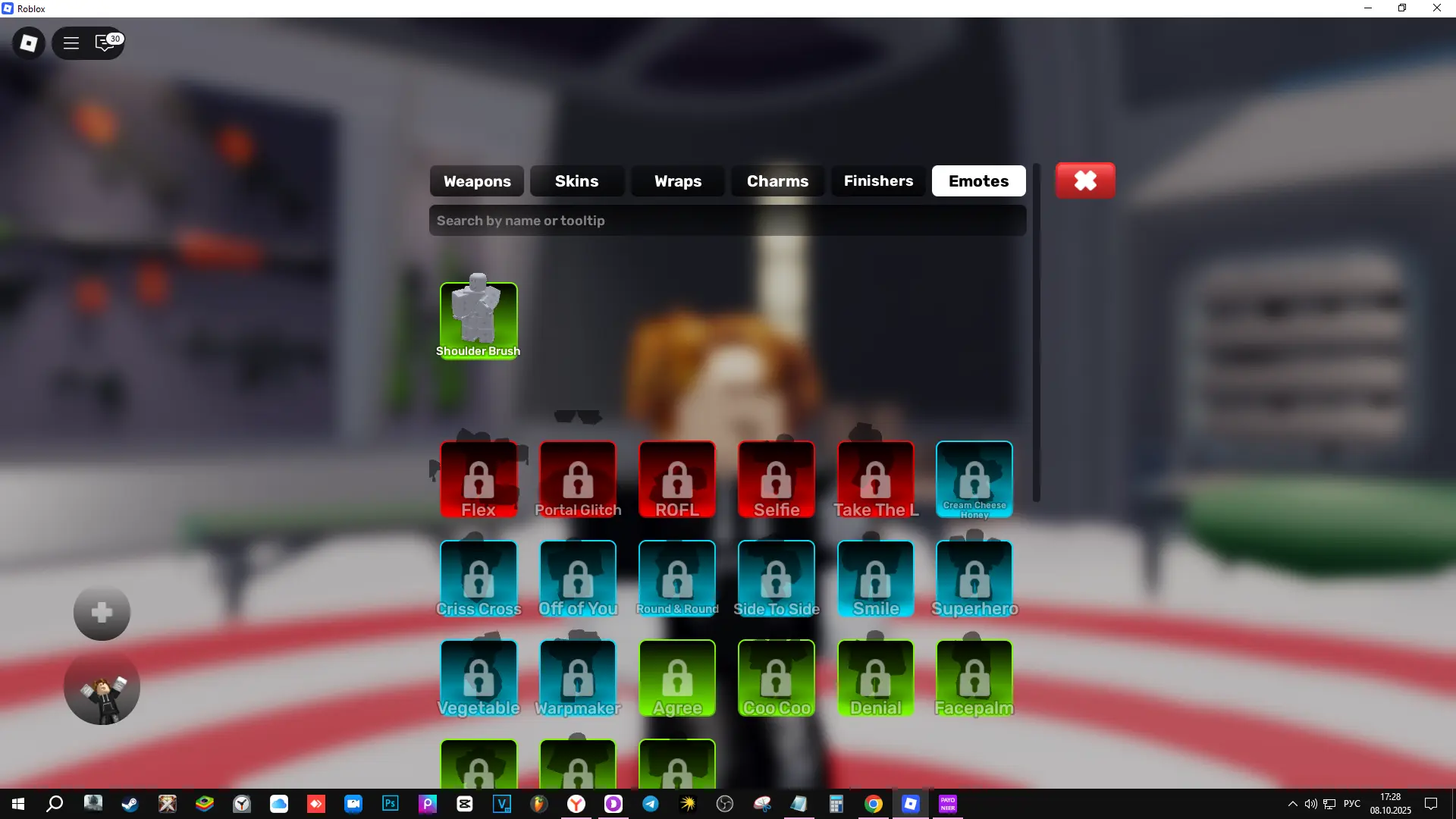Viewport: 1456px width, 819px height.
Task: Open the hamburger menu icon
Action: (71, 43)
